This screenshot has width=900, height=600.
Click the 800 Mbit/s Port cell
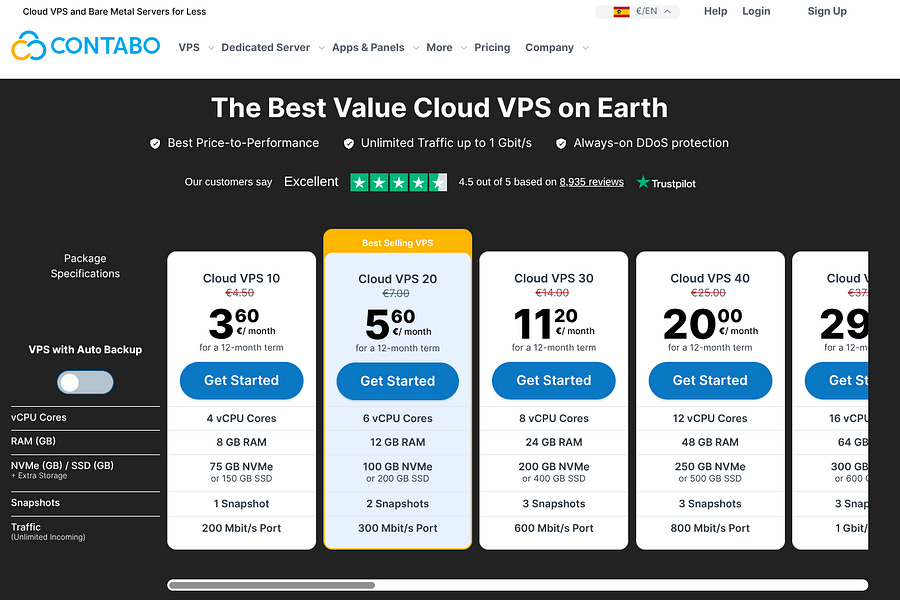click(x=710, y=528)
